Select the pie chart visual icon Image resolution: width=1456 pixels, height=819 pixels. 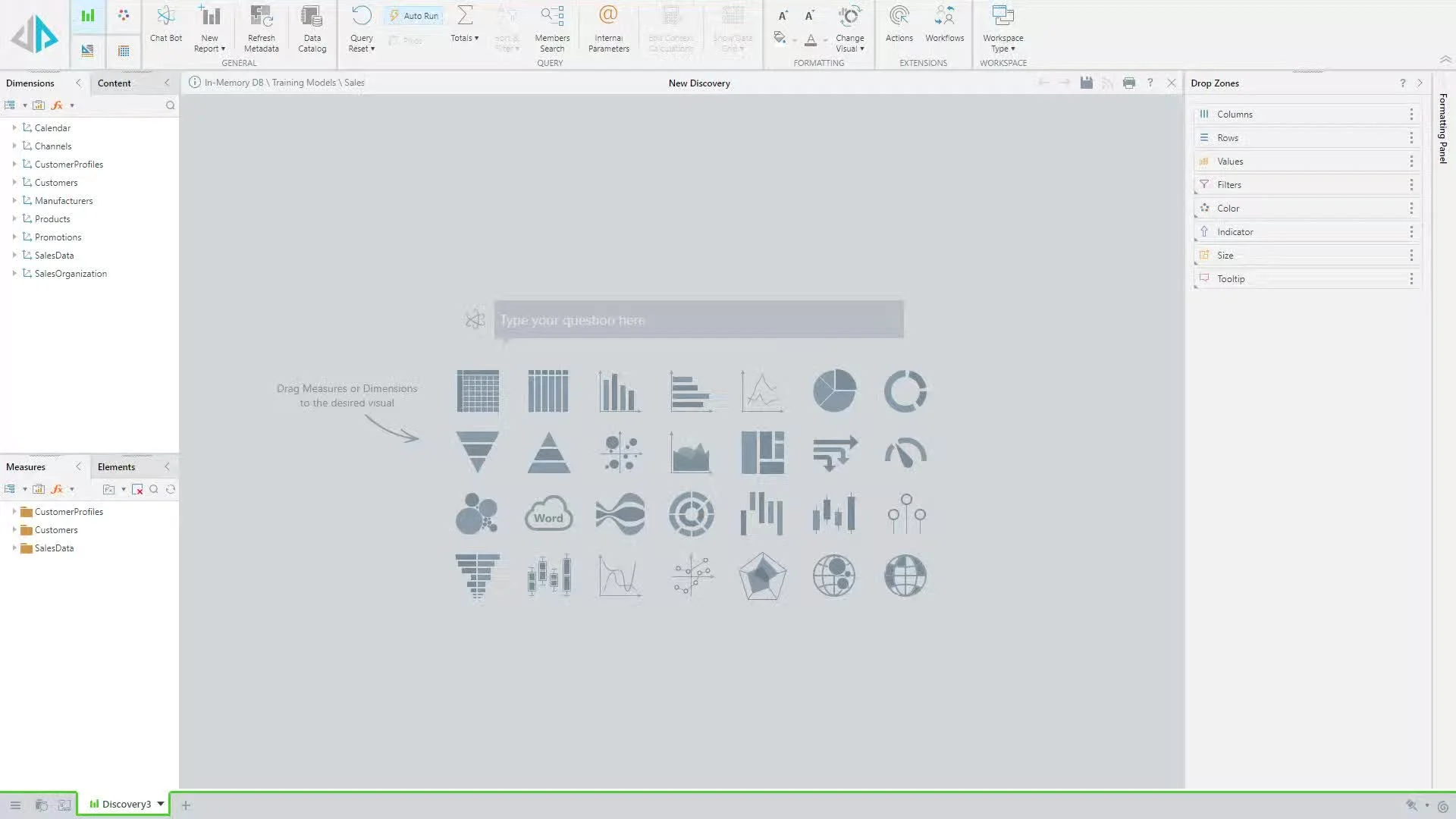834,391
